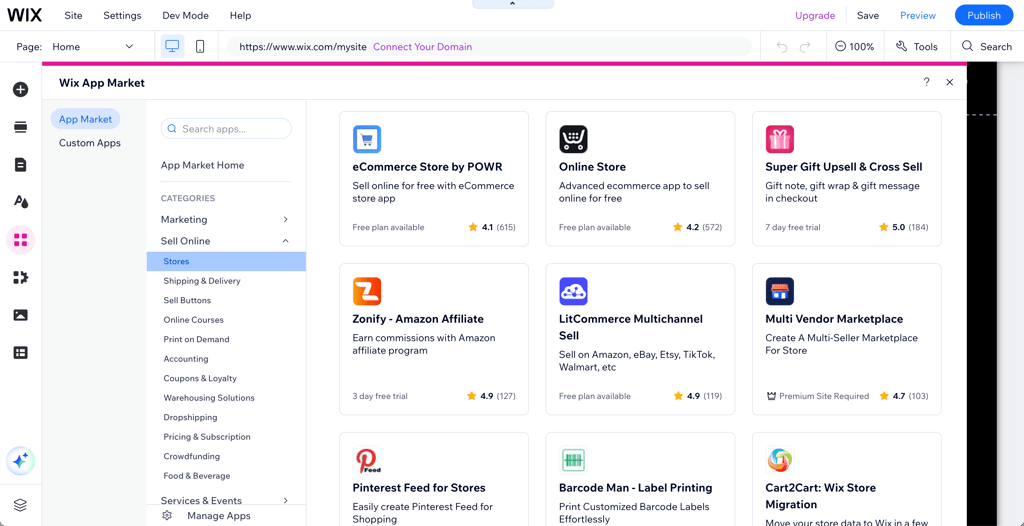Open the Help menu

tap(240, 15)
